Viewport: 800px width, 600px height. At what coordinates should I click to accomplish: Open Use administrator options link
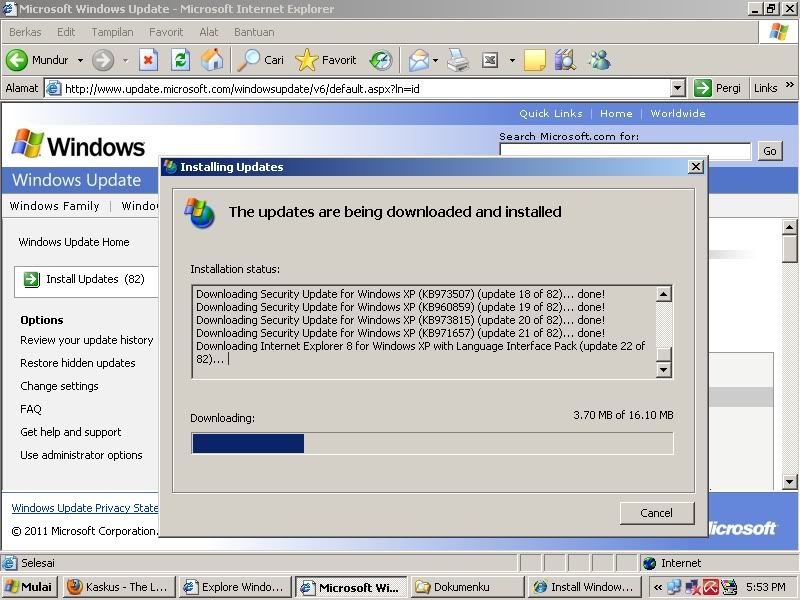click(81, 455)
